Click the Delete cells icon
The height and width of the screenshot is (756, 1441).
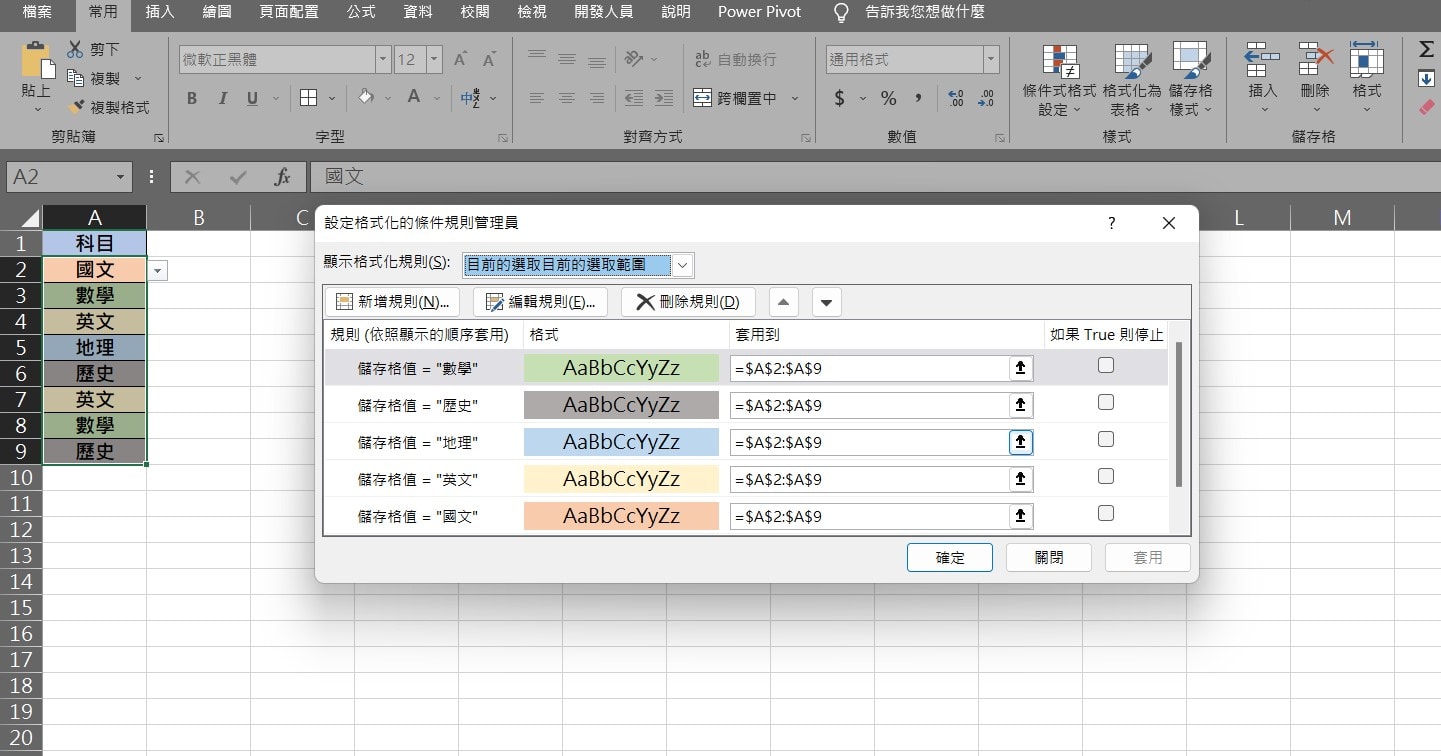[x=1316, y=59]
